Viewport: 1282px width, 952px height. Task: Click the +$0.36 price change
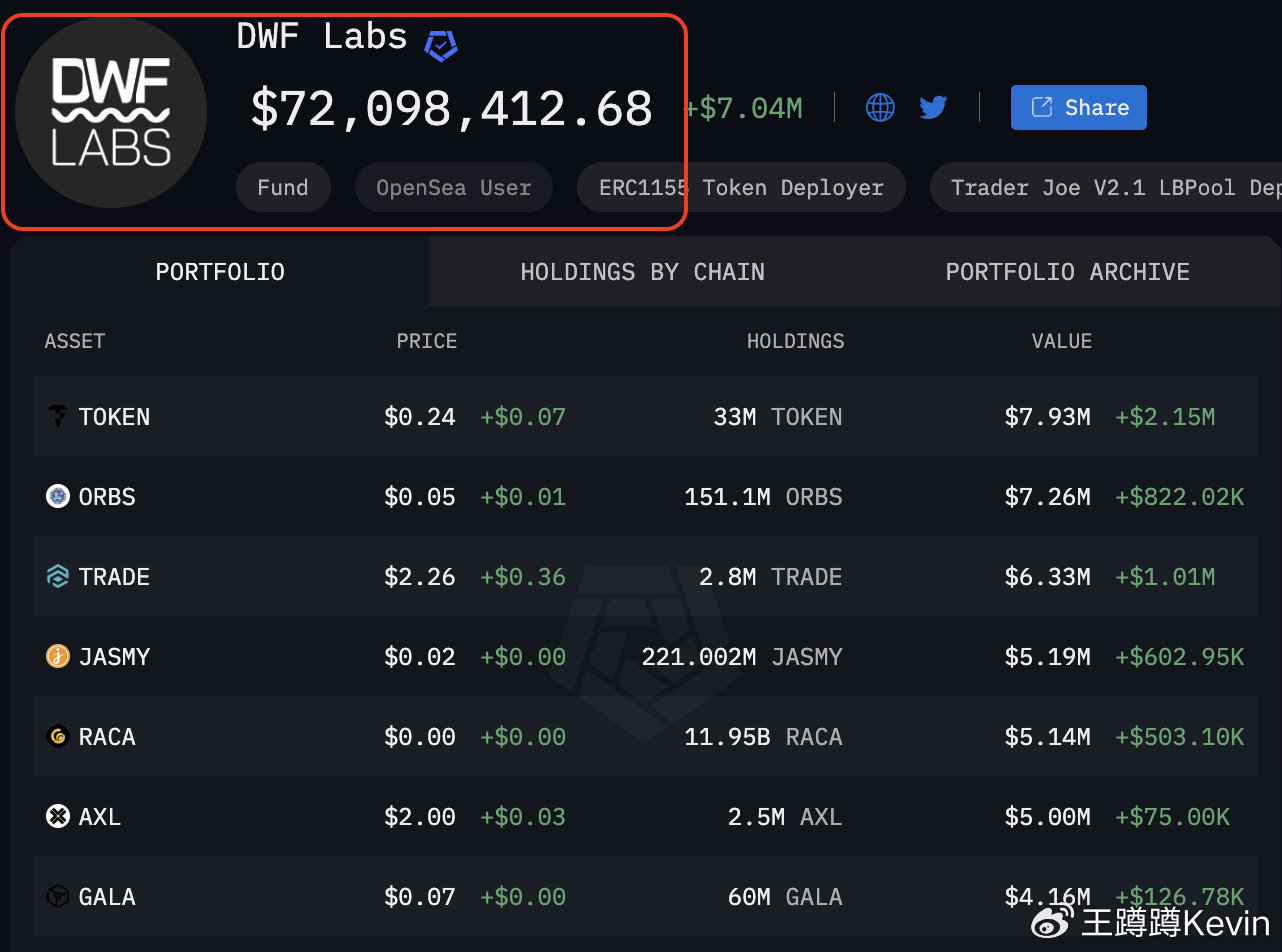pyautogui.click(x=523, y=577)
